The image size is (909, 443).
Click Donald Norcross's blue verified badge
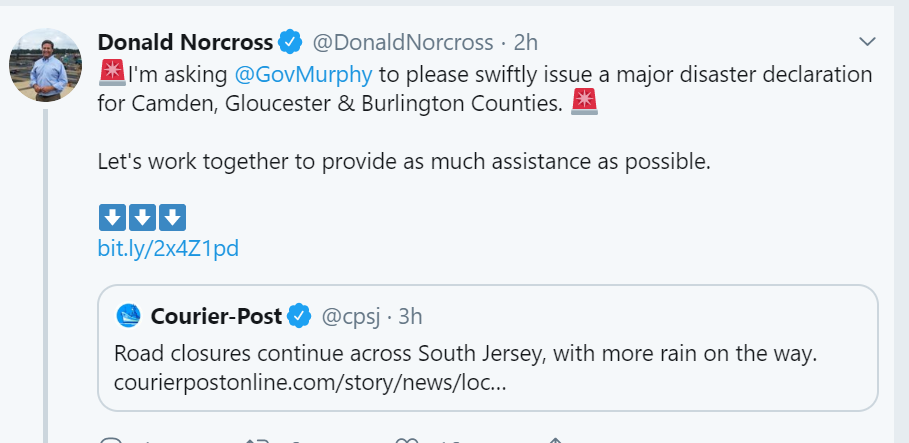pyautogui.click(x=291, y=42)
